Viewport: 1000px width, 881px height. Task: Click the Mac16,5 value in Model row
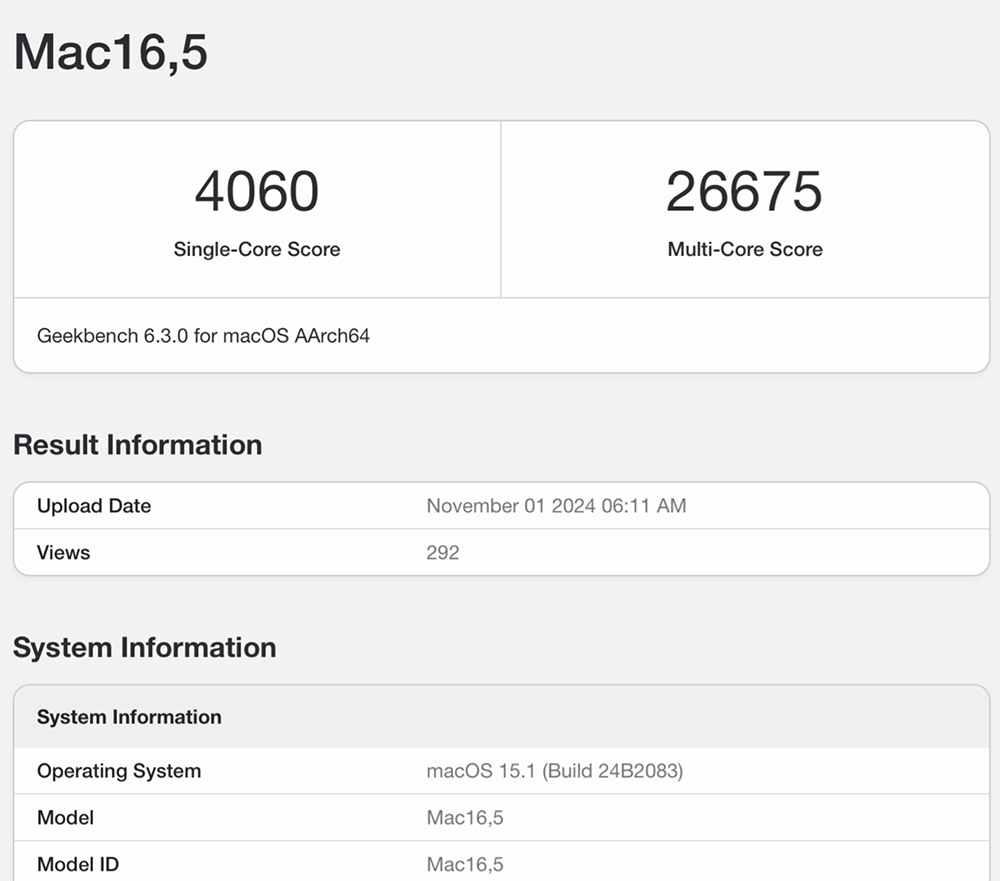click(465, 818)
